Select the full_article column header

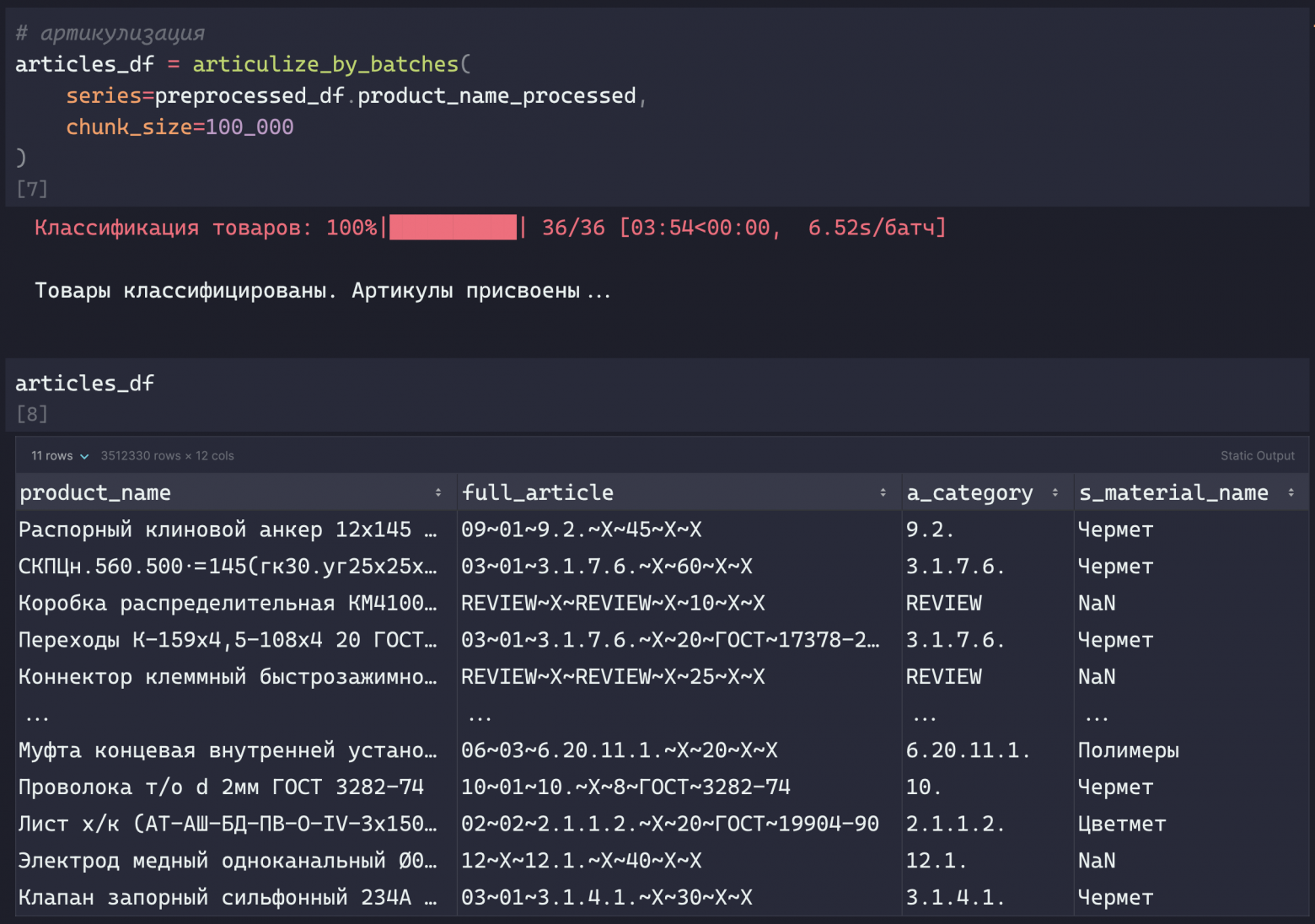(679, 492)
